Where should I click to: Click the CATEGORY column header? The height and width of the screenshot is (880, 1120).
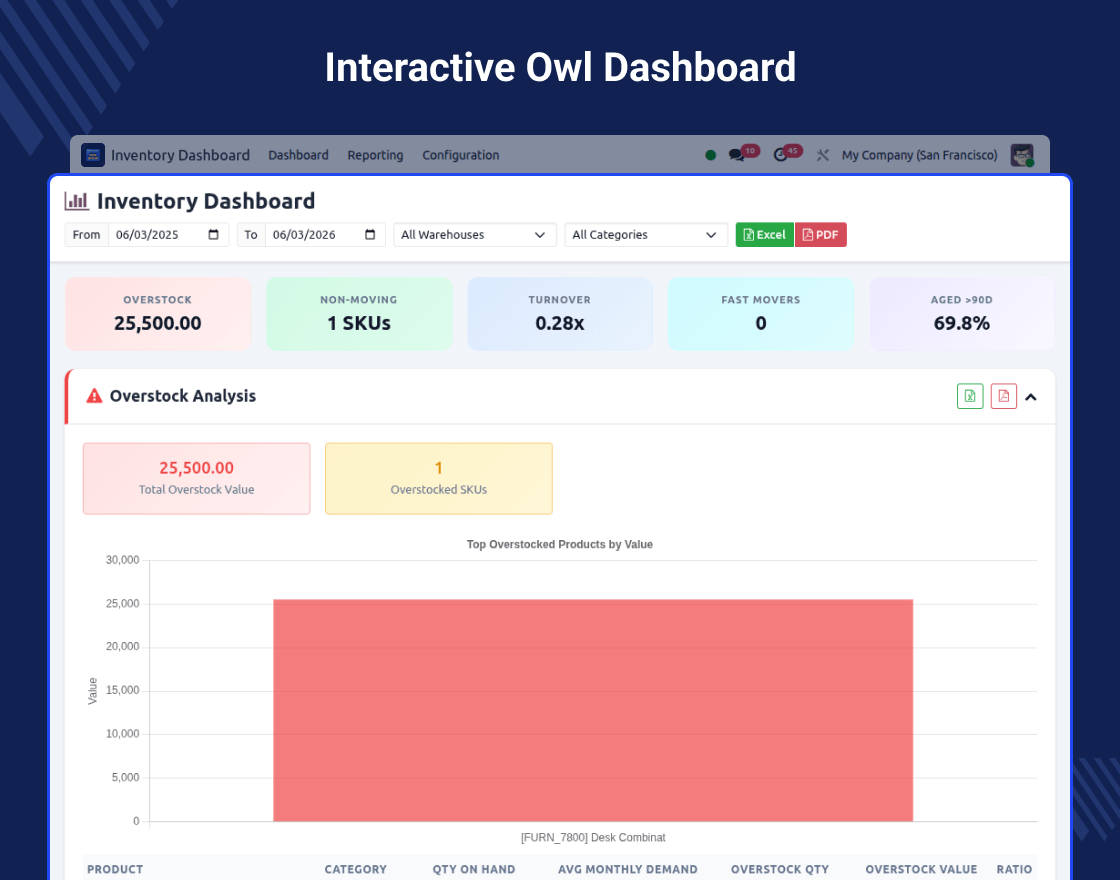pos(355,869)
